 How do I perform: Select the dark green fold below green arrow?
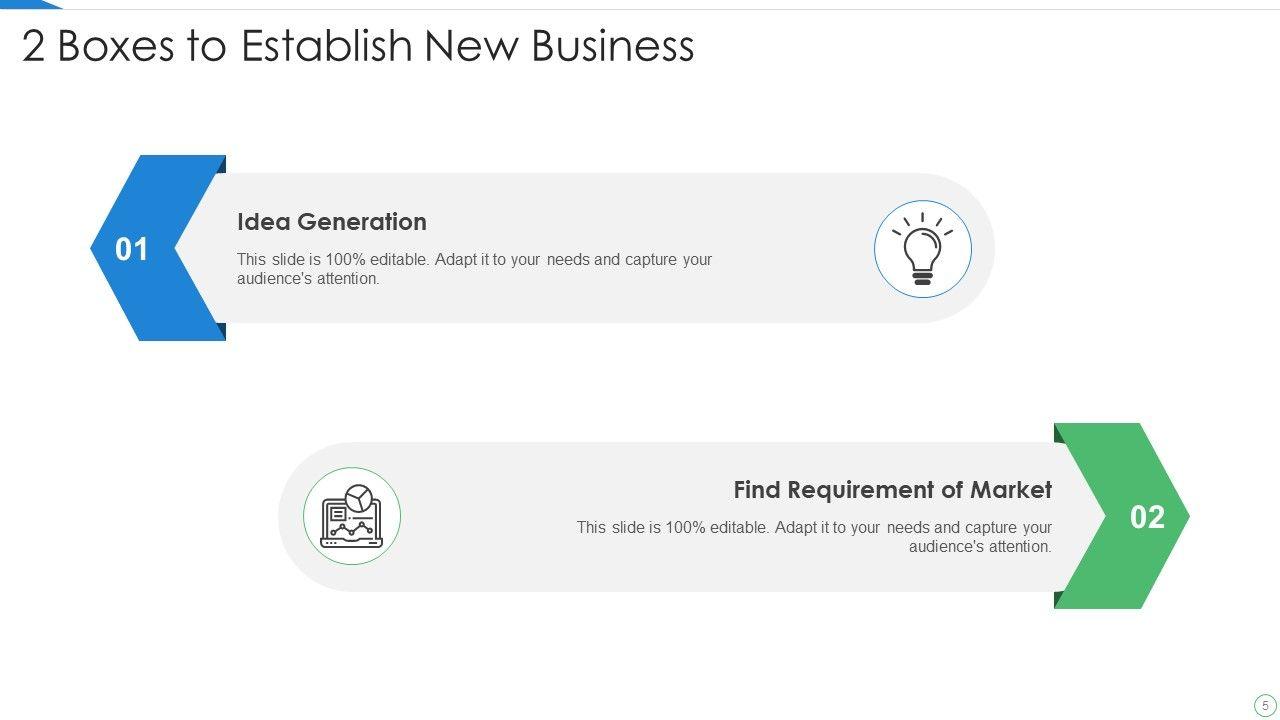point(1059,600)
